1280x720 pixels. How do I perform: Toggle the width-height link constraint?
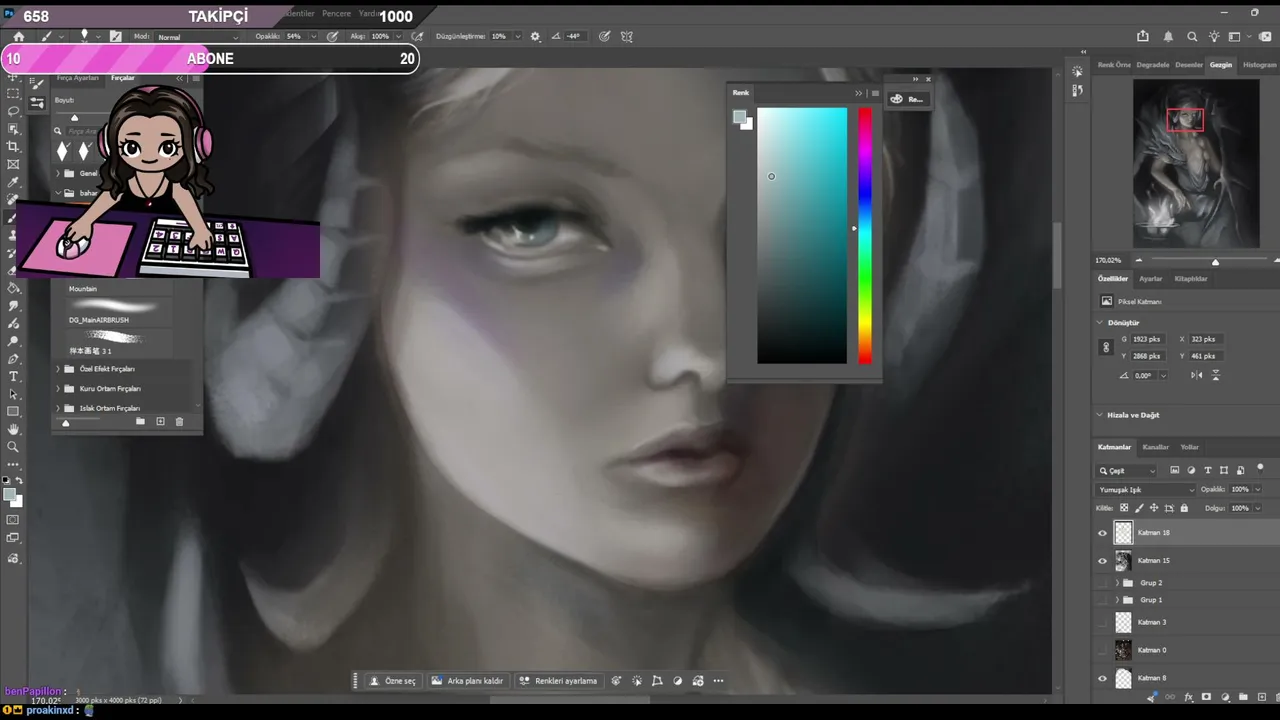[1106, 347]
